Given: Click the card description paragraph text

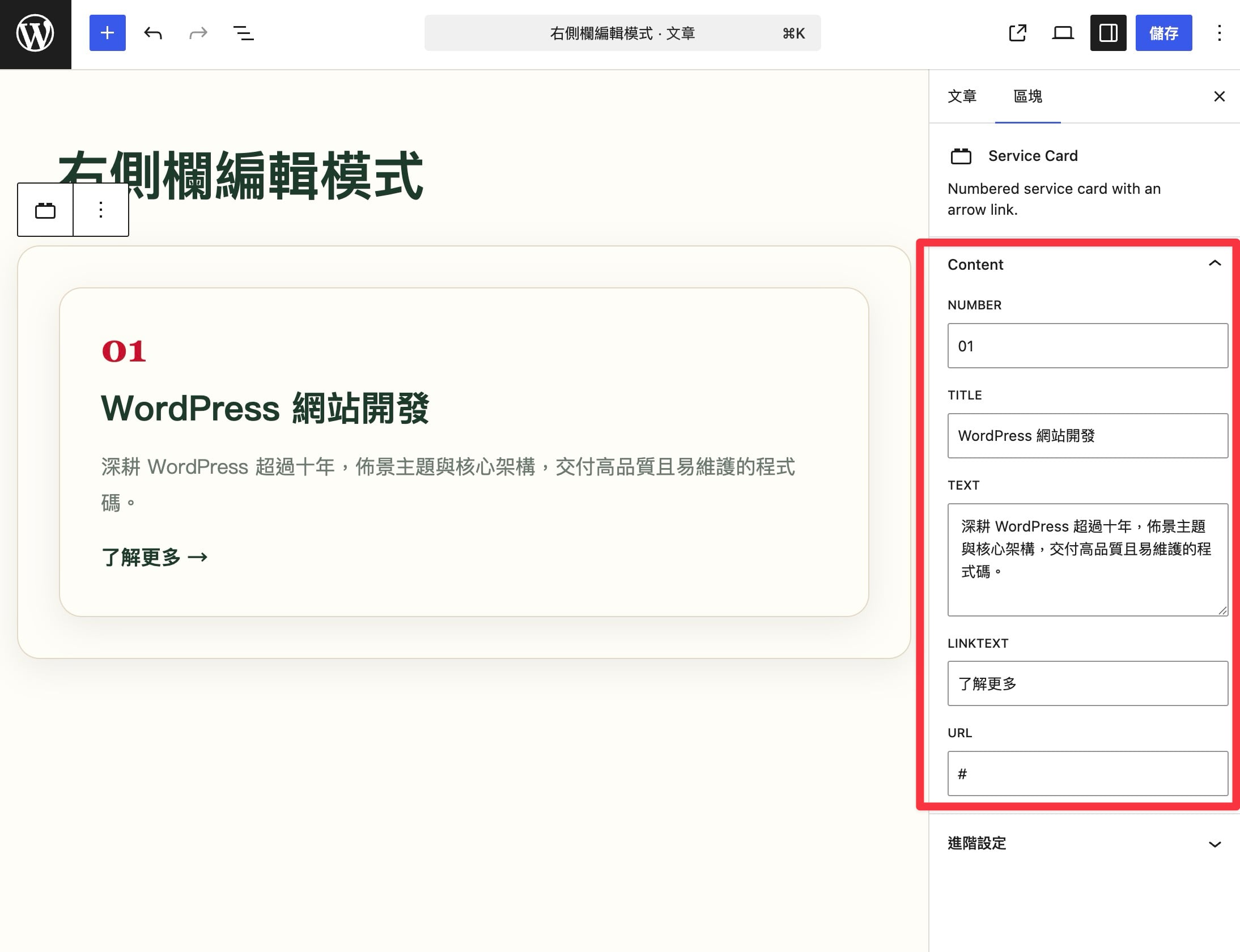Looking at the screenshot, I should (448, 484).
